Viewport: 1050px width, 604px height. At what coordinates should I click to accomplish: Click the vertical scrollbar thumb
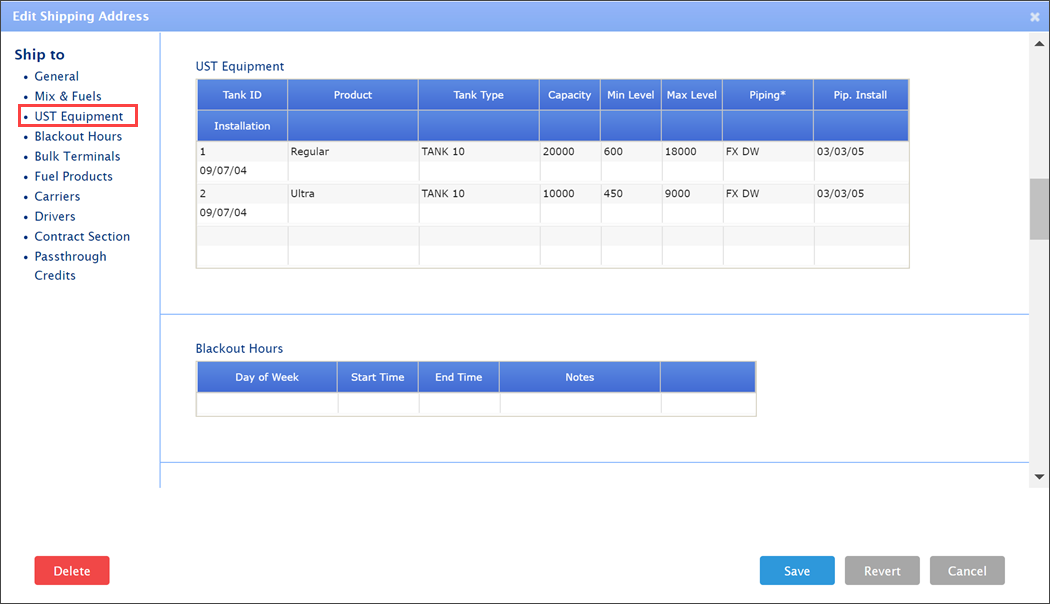(1039, 209)
